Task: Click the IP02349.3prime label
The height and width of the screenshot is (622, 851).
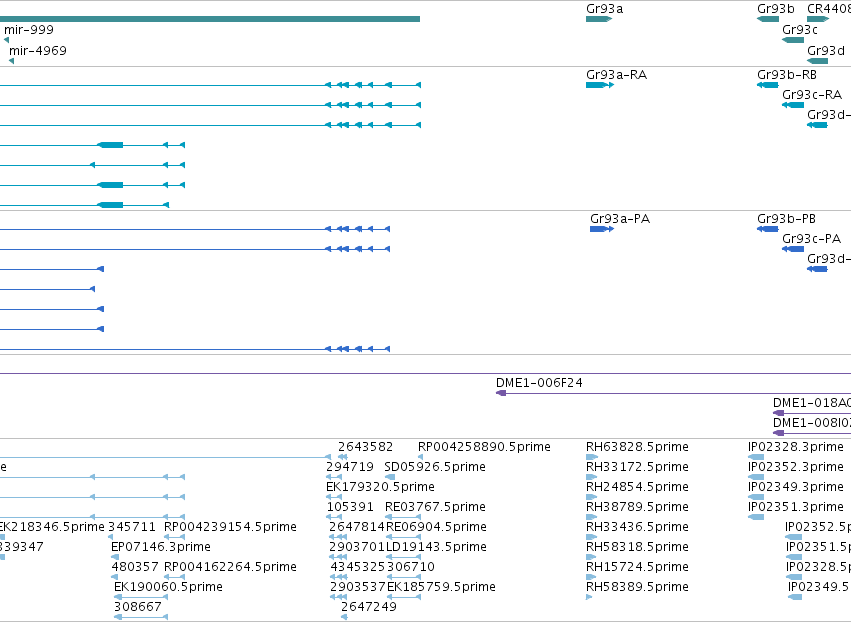Action: tap(796, 487)
